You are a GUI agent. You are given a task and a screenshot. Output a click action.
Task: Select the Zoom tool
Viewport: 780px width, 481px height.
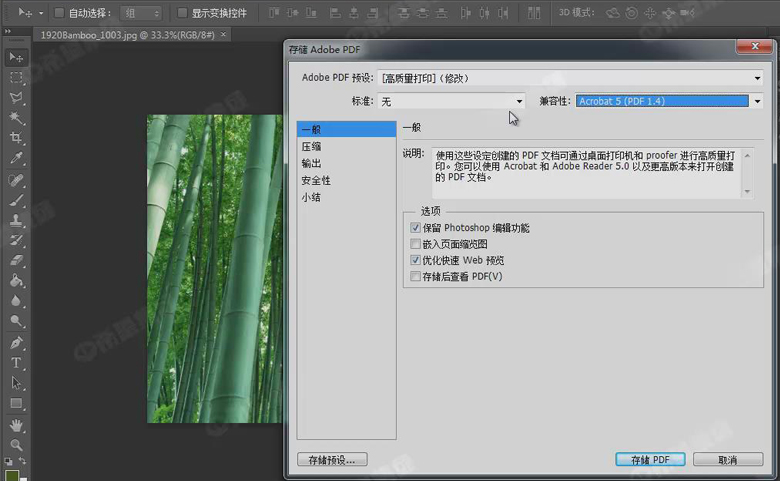click(x=17, y=444)
